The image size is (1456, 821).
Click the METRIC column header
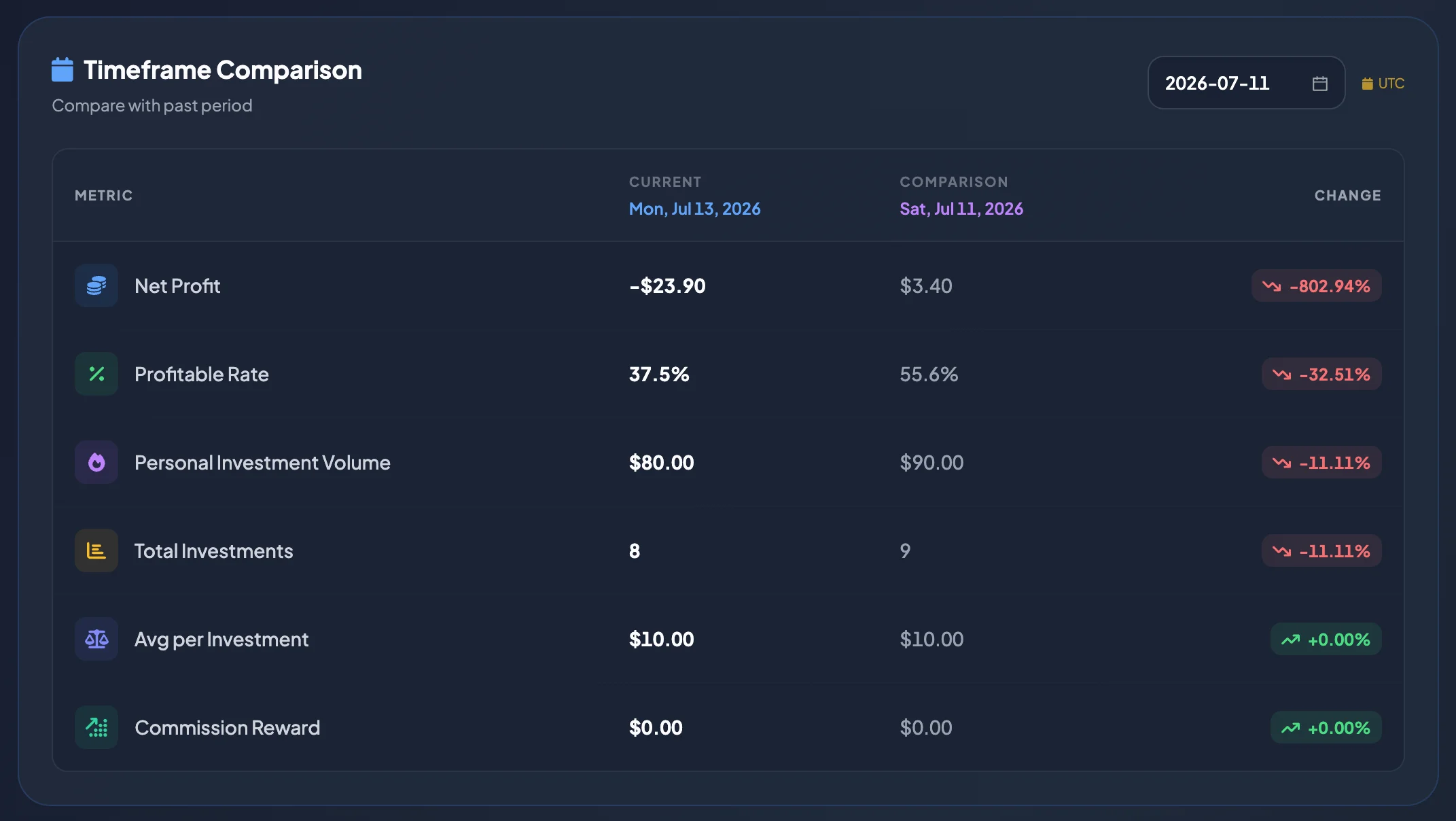(104, 195)
